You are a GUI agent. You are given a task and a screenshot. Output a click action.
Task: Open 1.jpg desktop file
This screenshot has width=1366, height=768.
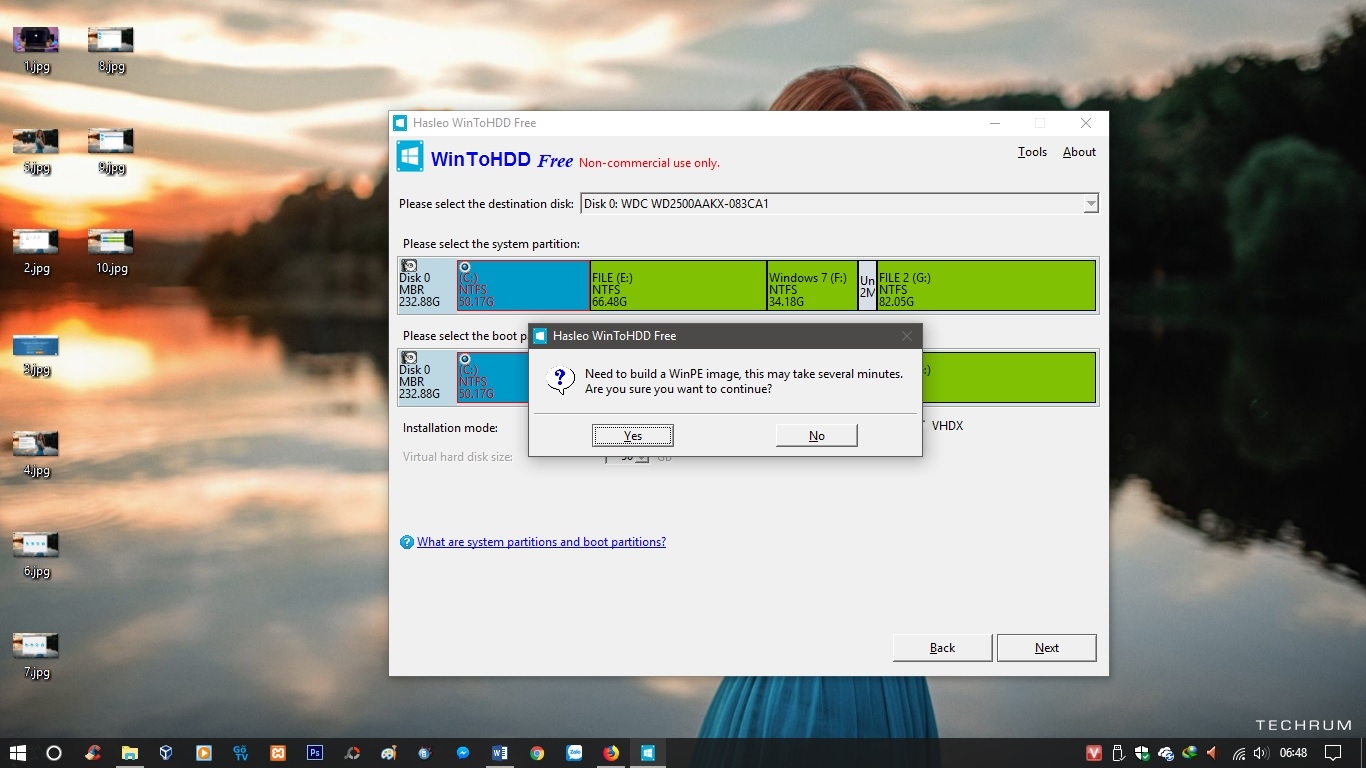click(36, 49)
